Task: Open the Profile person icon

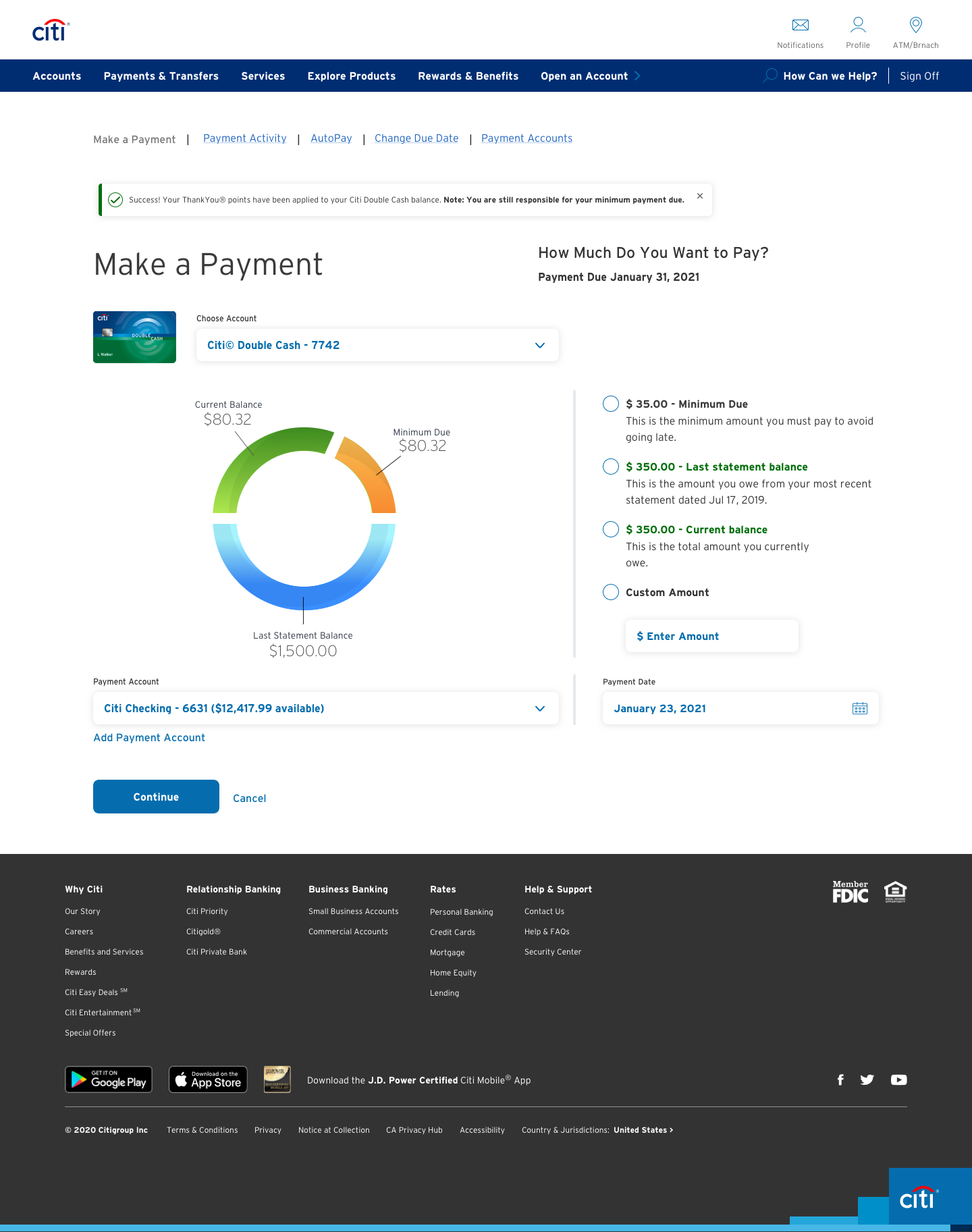Action: coord(858,25)
